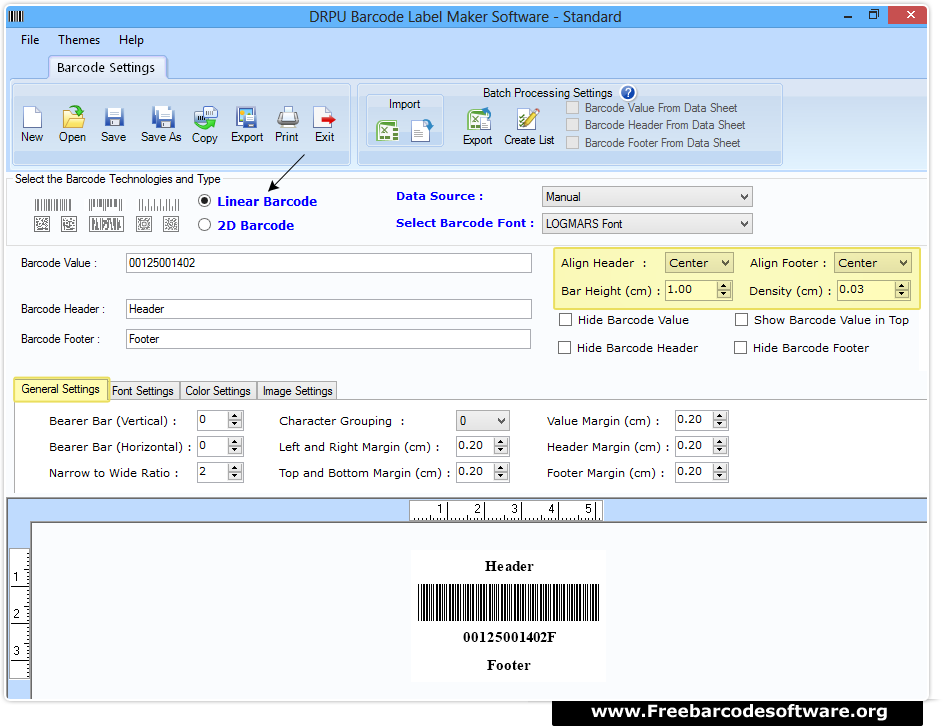Open the Help menu
The width and height of the screenshot is (943, 726).
pos(131,40)
